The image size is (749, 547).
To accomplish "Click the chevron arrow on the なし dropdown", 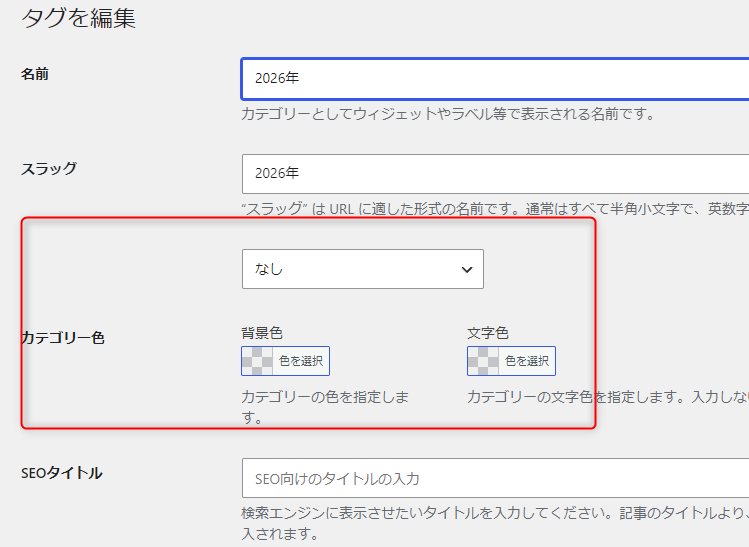I will tap(466, 270).
